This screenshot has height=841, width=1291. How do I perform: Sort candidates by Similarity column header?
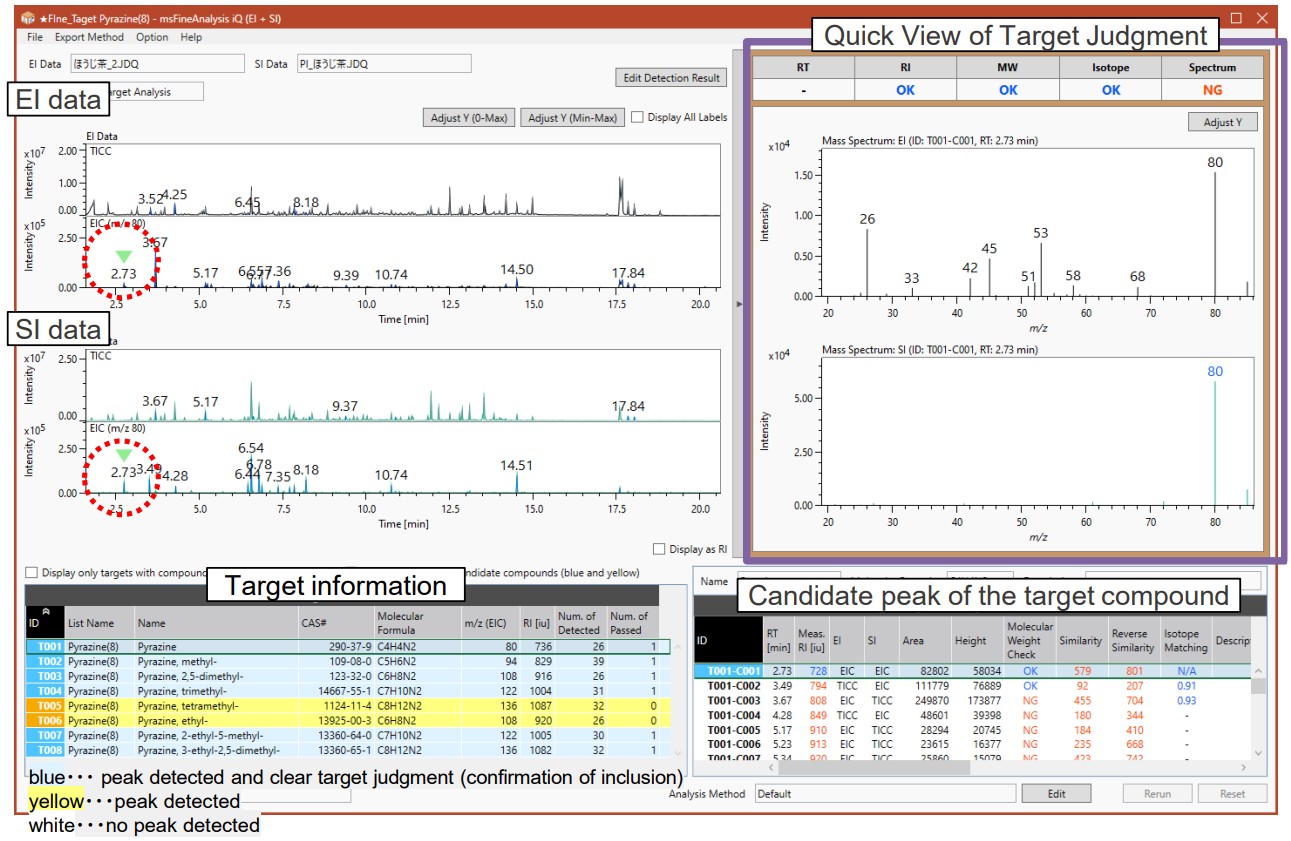point(1080,640)
